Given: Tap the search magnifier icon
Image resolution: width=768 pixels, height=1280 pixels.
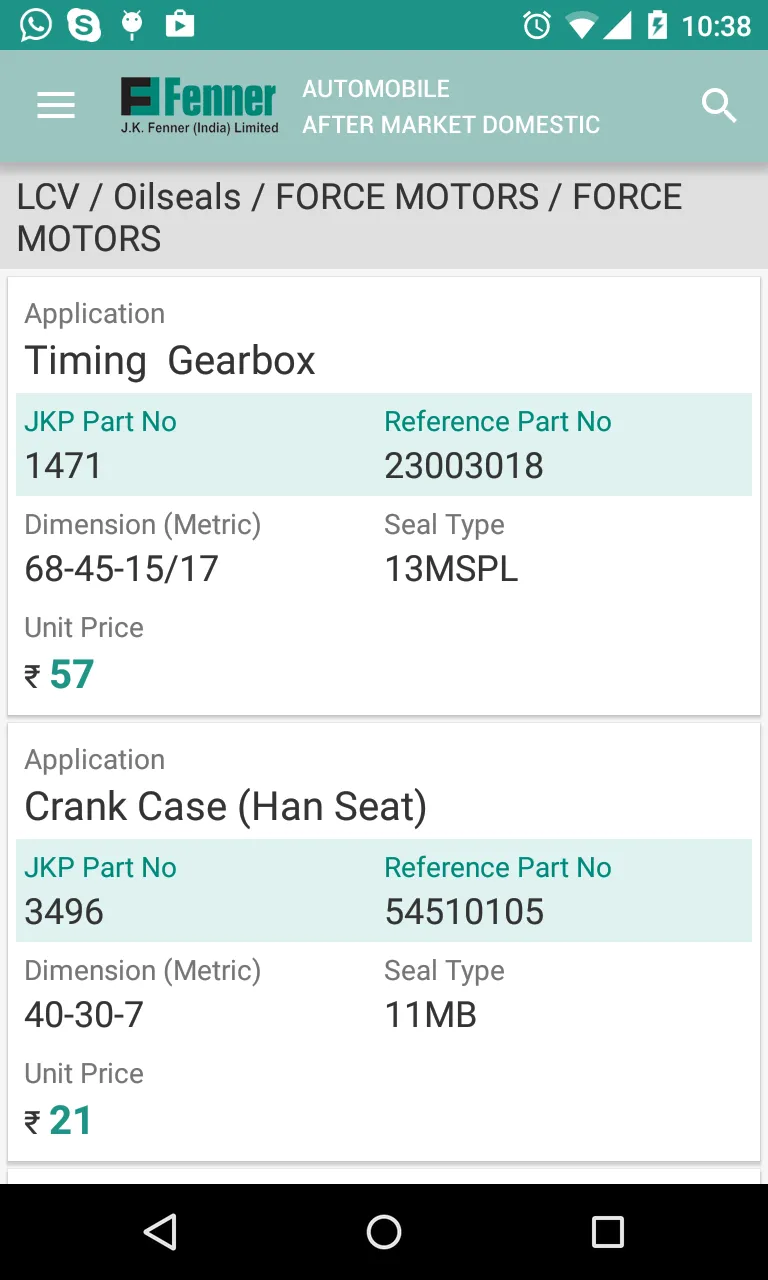Looking at the screenshot, I should [x=718, y=106].
